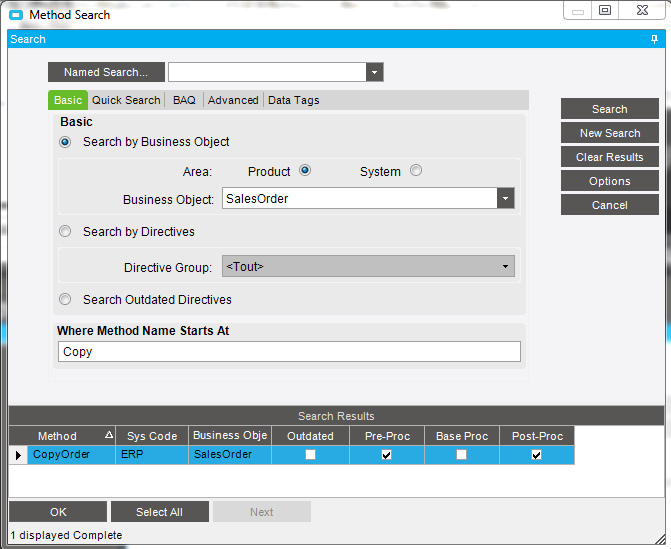Open the Quick Search tab
The height and width of the screenshot is (549, 671).
(126, 100)
